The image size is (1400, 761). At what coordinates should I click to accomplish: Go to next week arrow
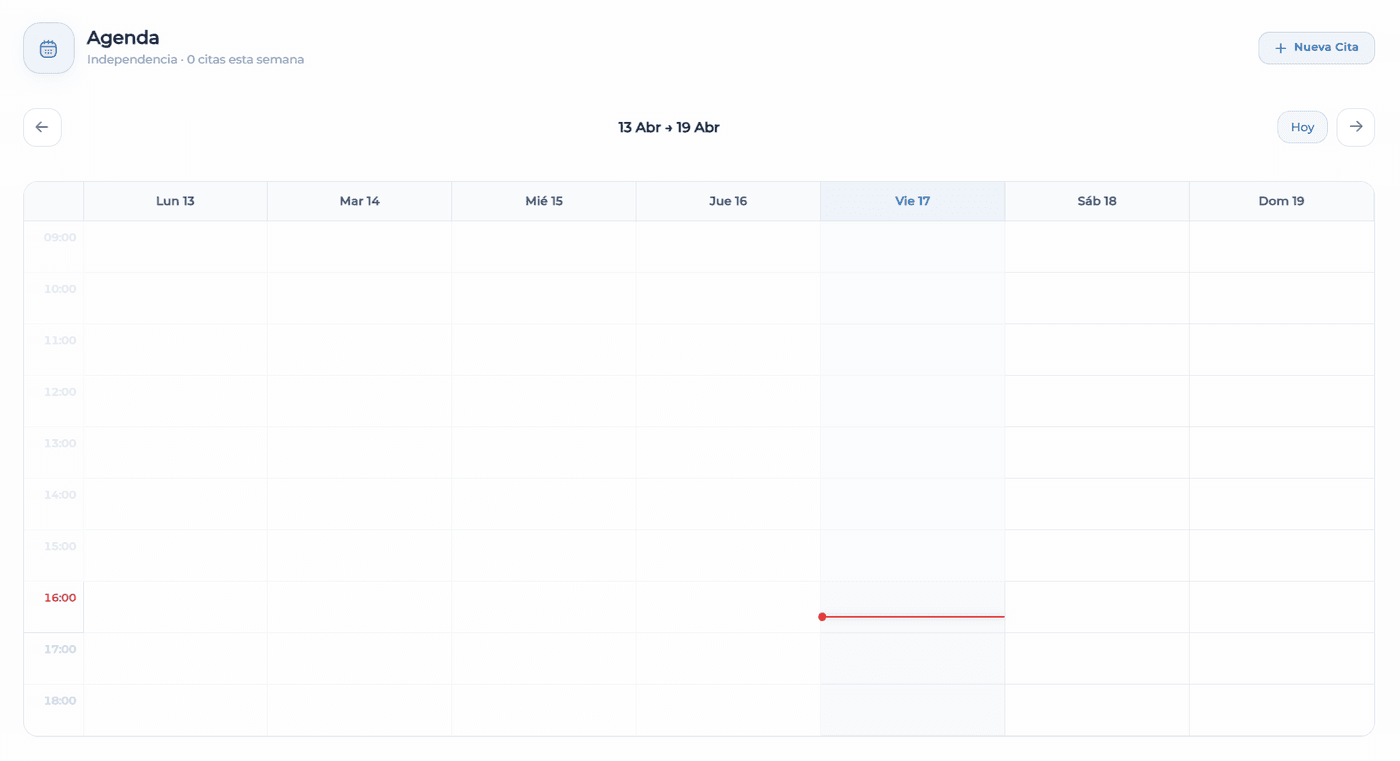coord(1355,127)
